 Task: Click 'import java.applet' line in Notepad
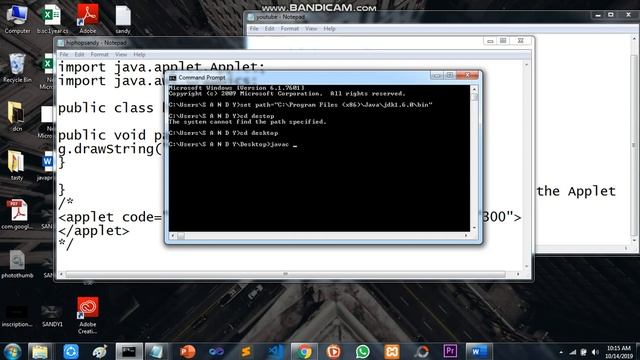pos(161,67)
